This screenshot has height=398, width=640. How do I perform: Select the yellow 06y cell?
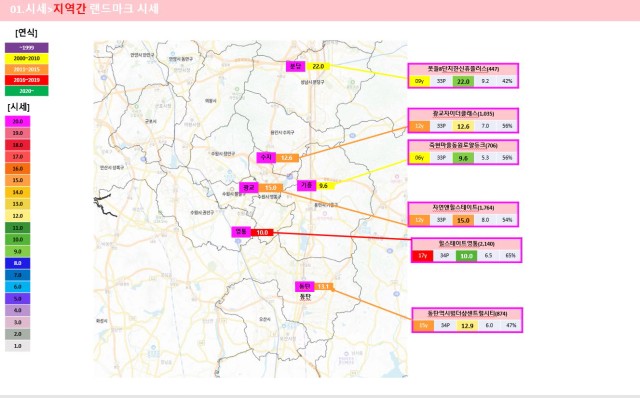tap(419, 158)
